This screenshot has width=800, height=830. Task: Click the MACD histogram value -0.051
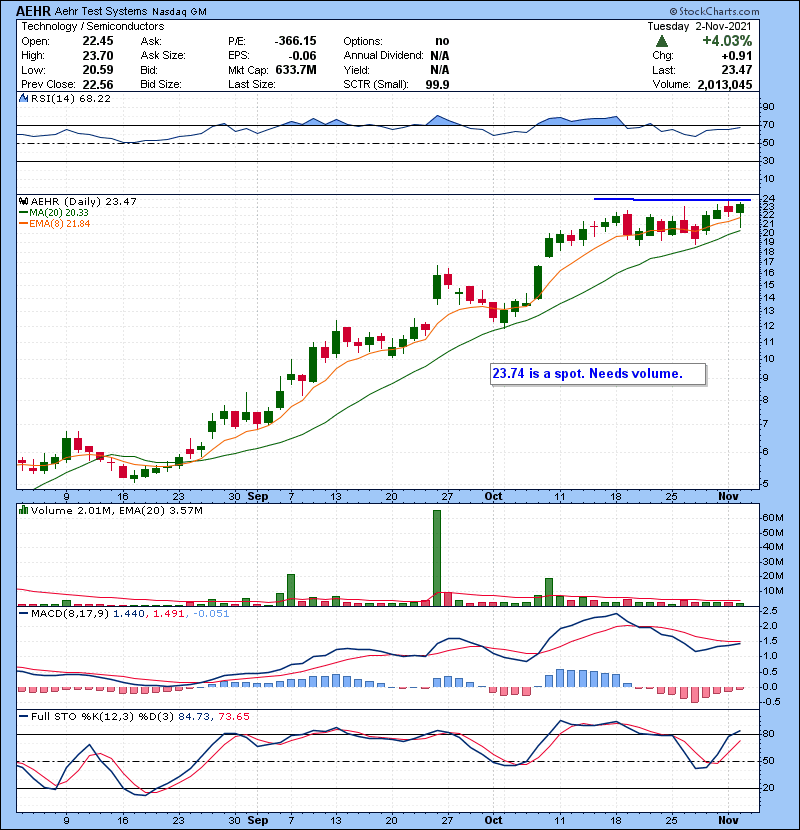pyautogui.click(x=211, y=614)
